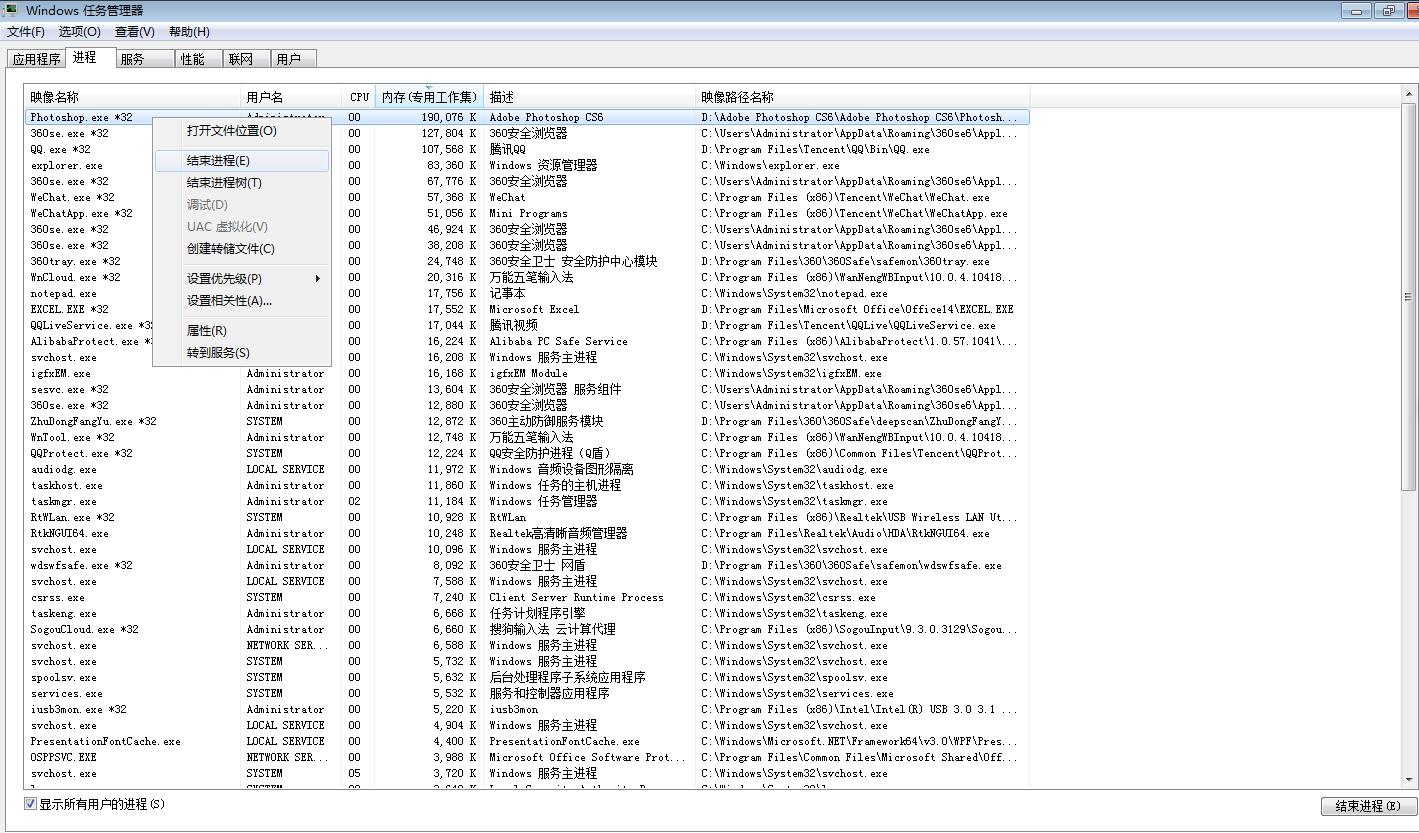Select the csrss.exe process row

[527, 597]
